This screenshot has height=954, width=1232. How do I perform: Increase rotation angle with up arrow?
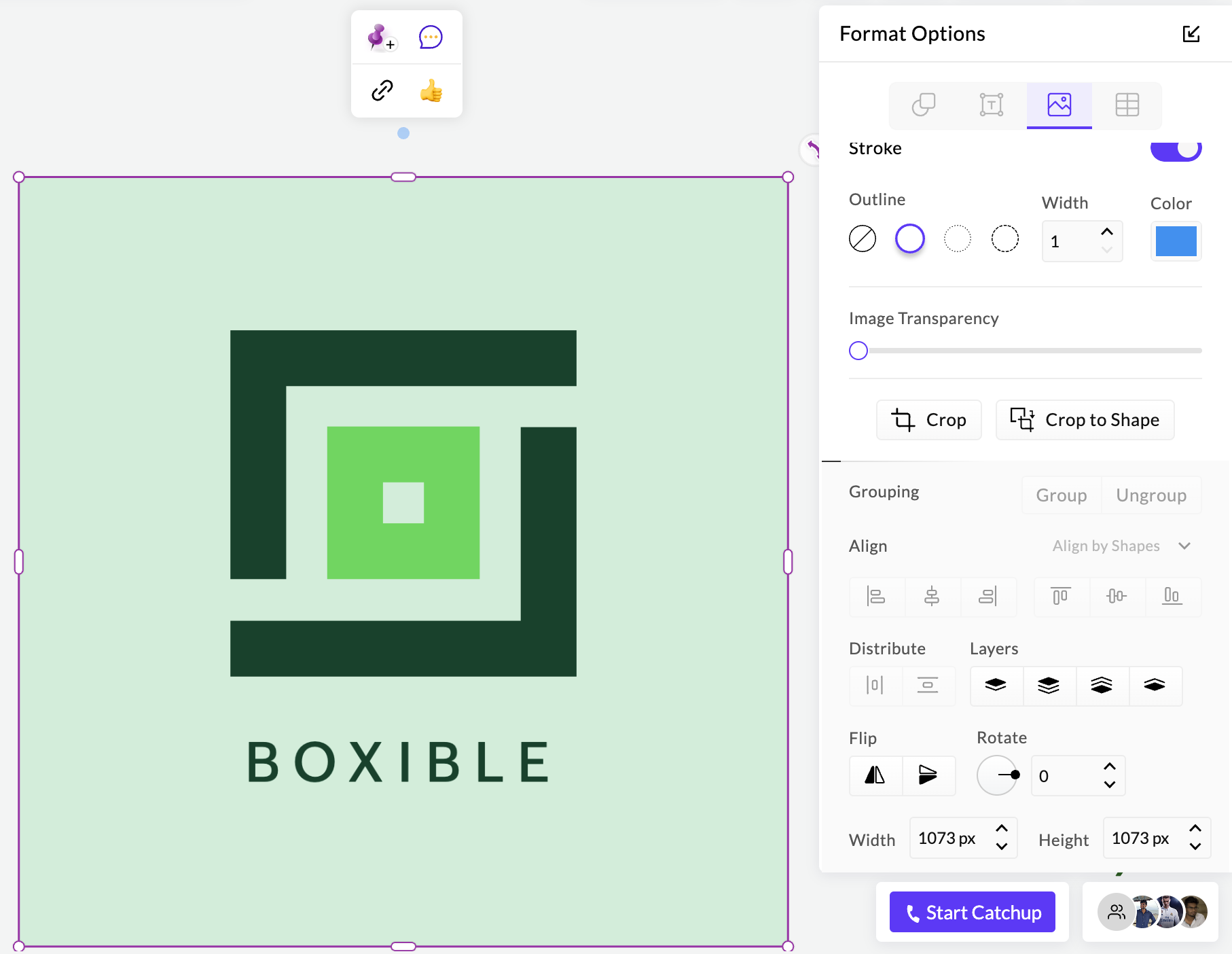(1110, 767)
